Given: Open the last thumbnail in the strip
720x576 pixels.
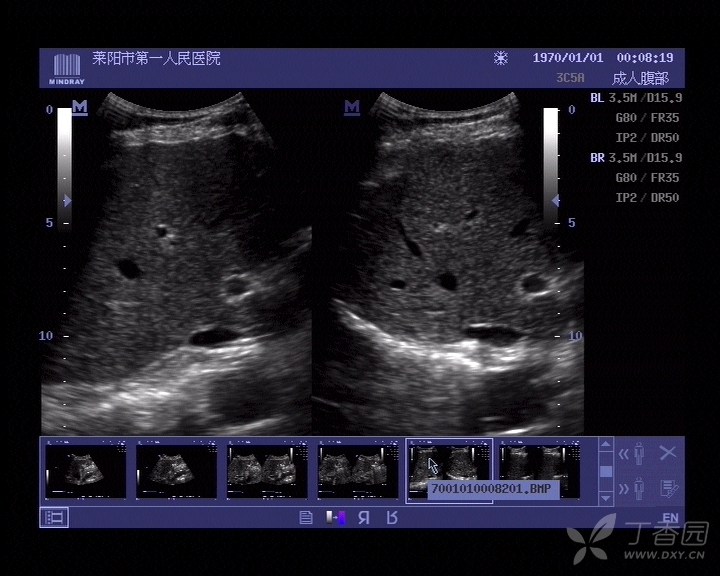Looking at the screenshot, I should click(540, 470).
